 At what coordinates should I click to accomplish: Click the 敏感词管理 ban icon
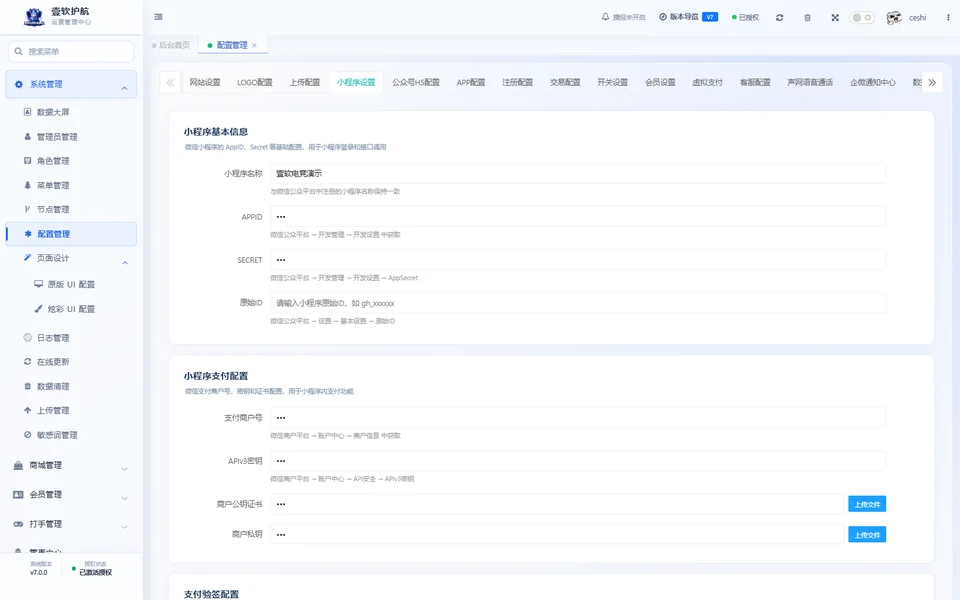tap(28, 435)
